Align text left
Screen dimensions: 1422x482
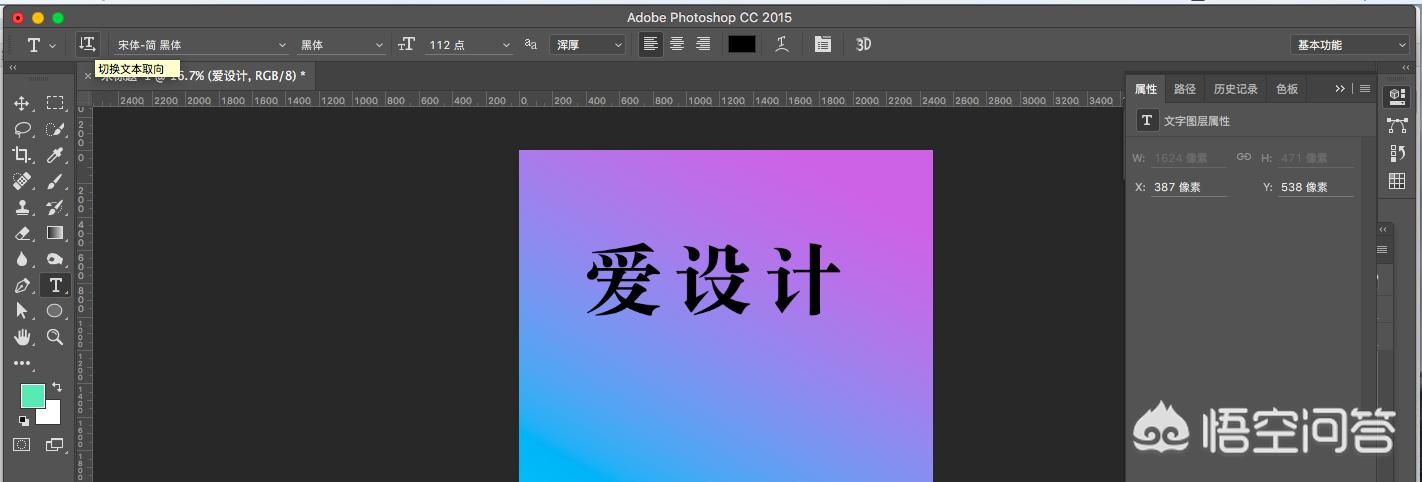(651, 44)
